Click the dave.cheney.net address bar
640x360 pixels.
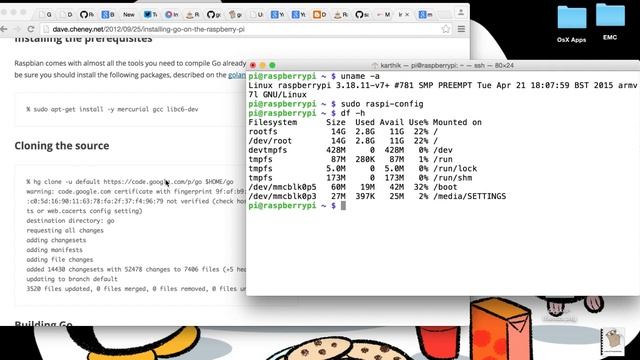[247, 29]
